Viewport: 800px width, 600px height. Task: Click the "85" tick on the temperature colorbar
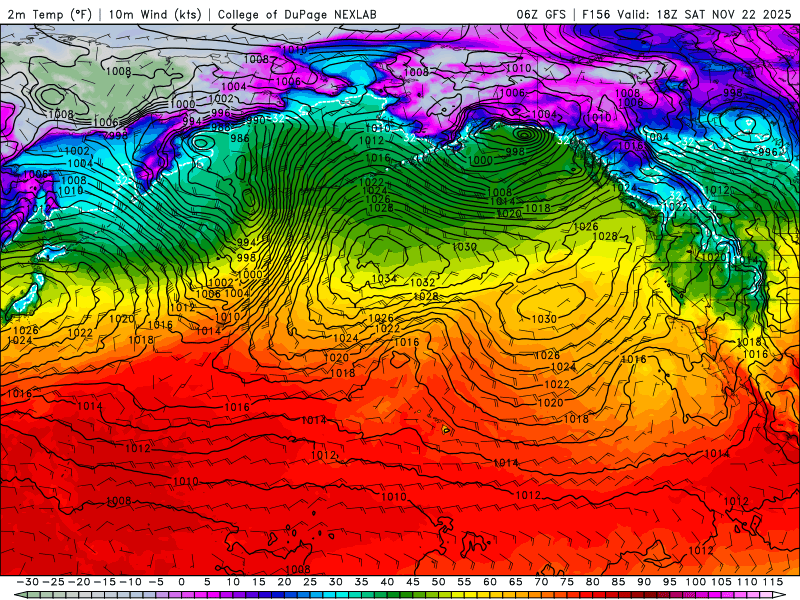(x=618, y=582)
